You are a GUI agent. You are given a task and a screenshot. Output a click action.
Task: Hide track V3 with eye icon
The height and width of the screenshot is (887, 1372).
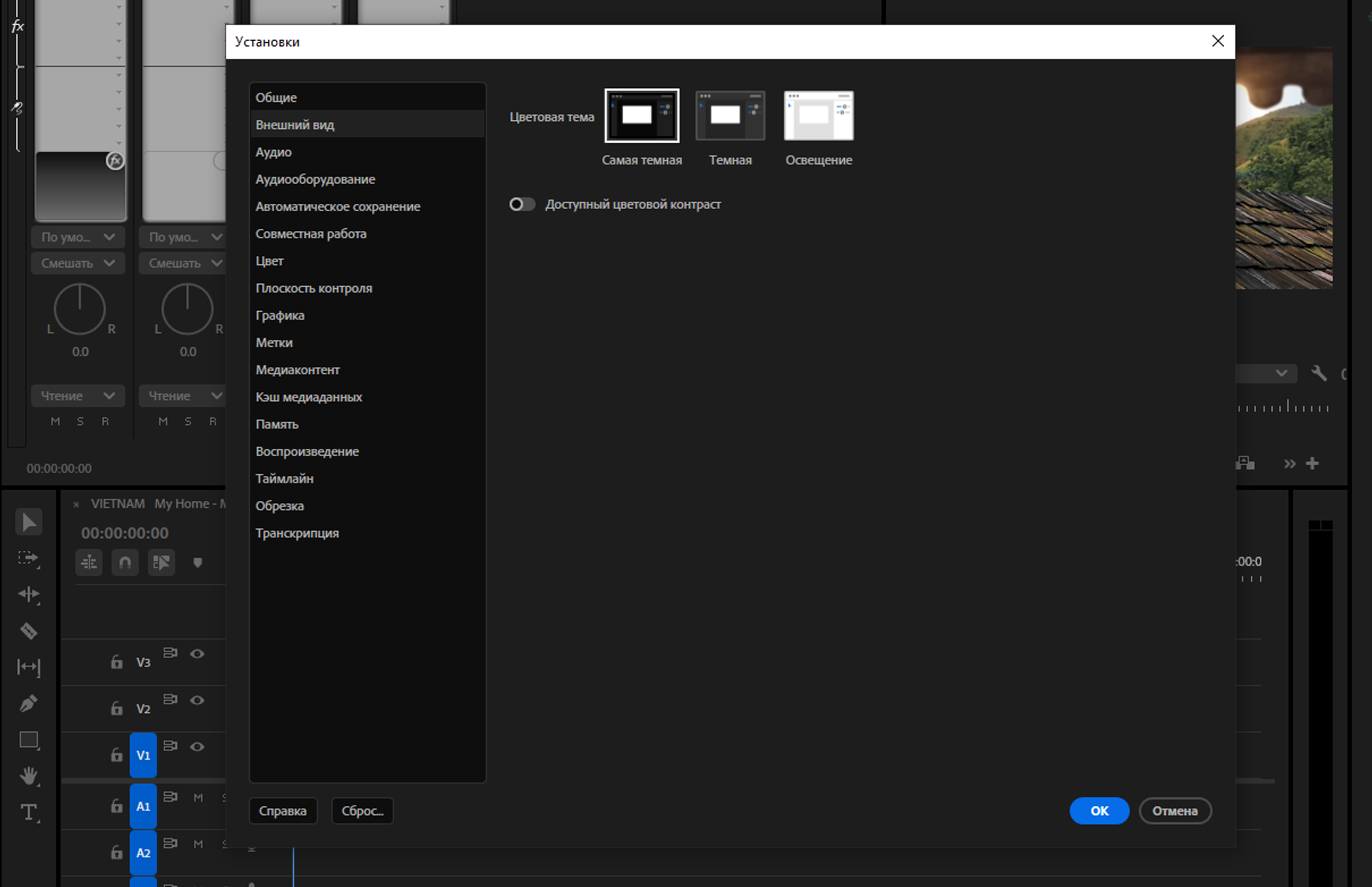(197, 654)
